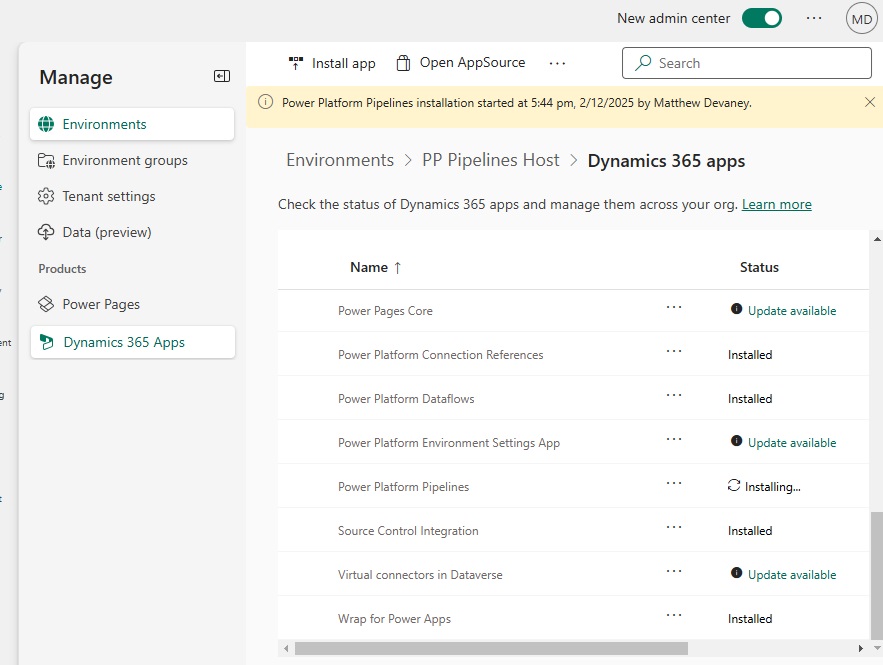Select Dynamics 365 Apps in sidebar
Image resolution: width=883 pixels, height=665 pixels.
pos(132,342)
